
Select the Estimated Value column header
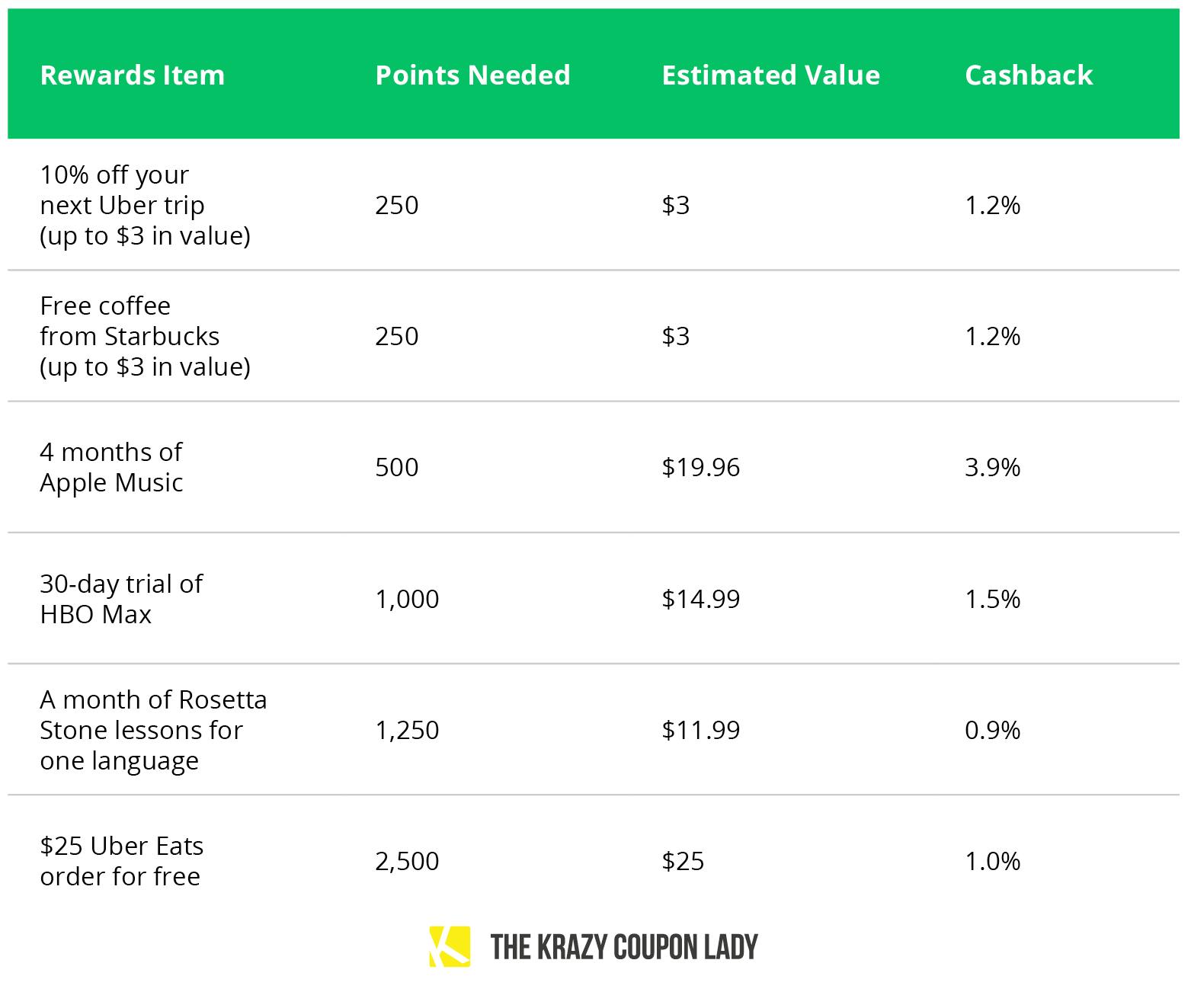pos(770,75)
